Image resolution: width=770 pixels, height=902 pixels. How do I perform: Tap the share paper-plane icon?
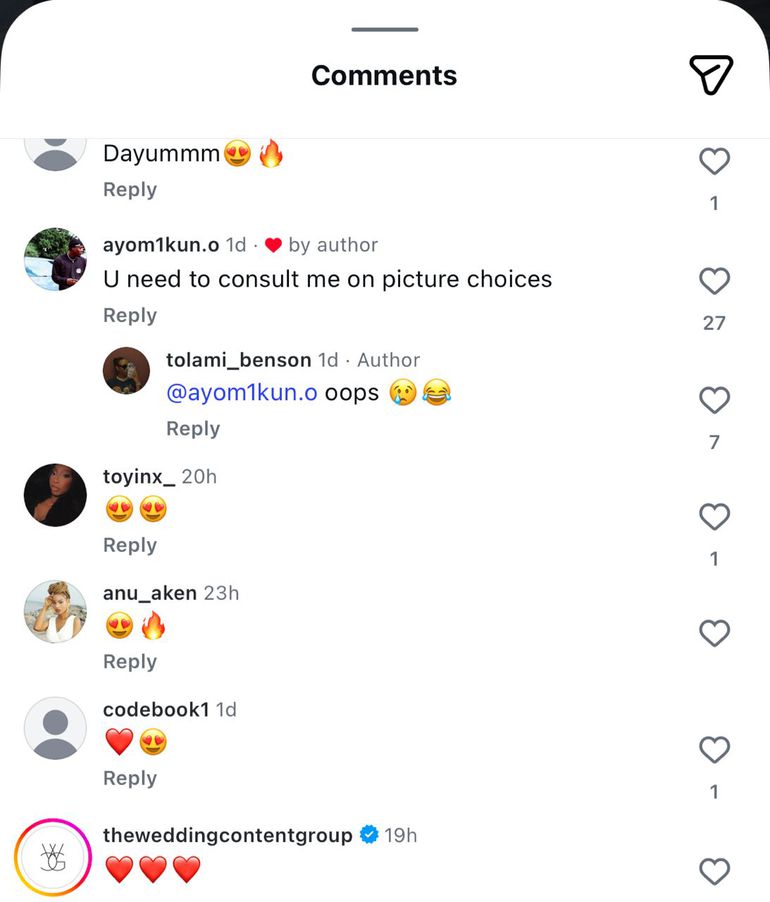pyautogui.click(x=711, y=75)
